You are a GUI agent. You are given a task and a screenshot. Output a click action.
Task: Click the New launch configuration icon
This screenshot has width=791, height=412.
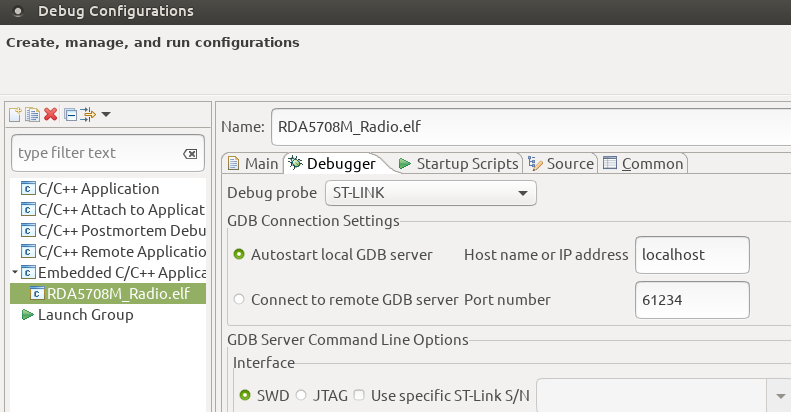[15, 115]
